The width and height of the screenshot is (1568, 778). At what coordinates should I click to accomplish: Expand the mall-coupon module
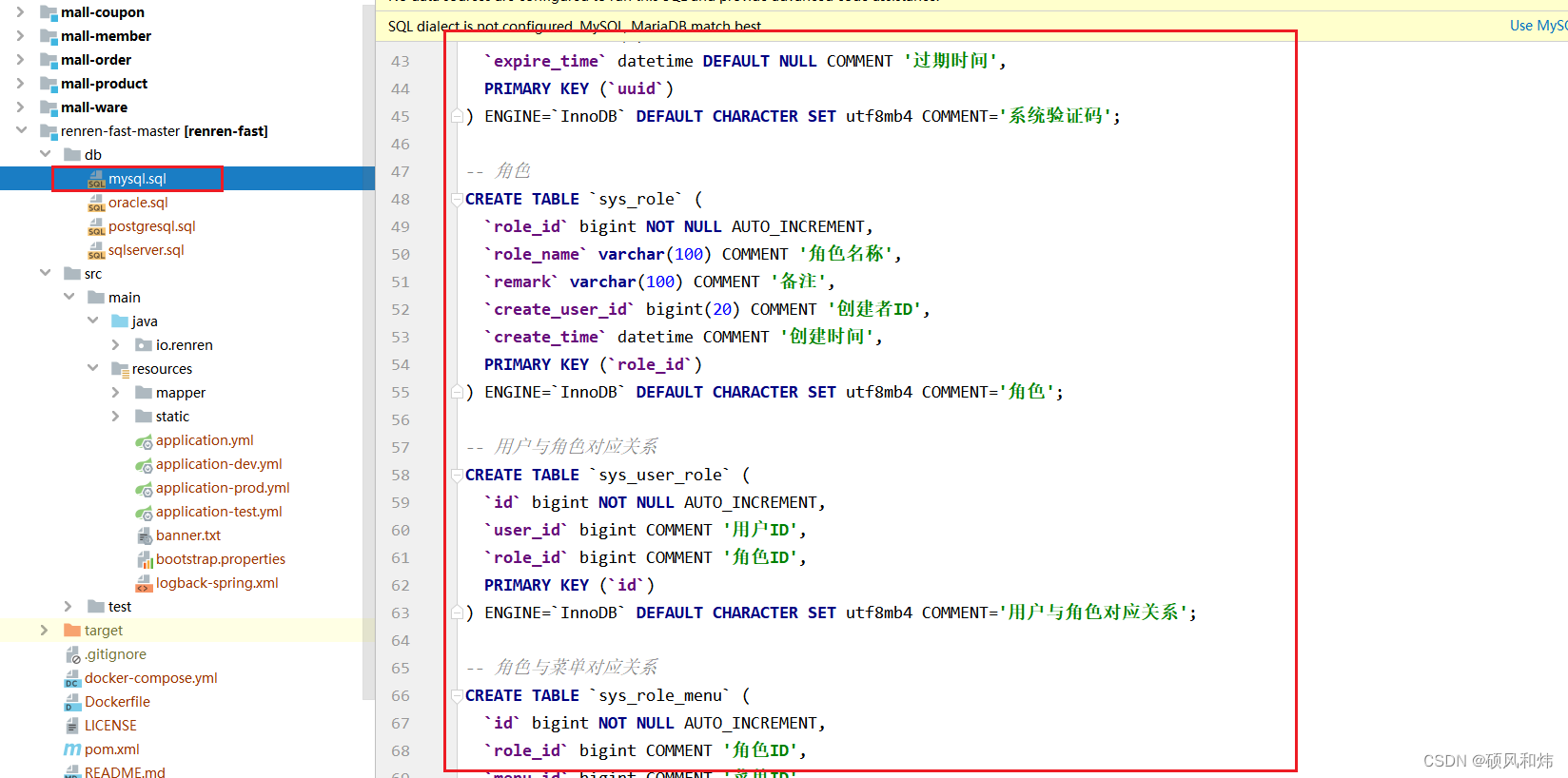point(20,12)
